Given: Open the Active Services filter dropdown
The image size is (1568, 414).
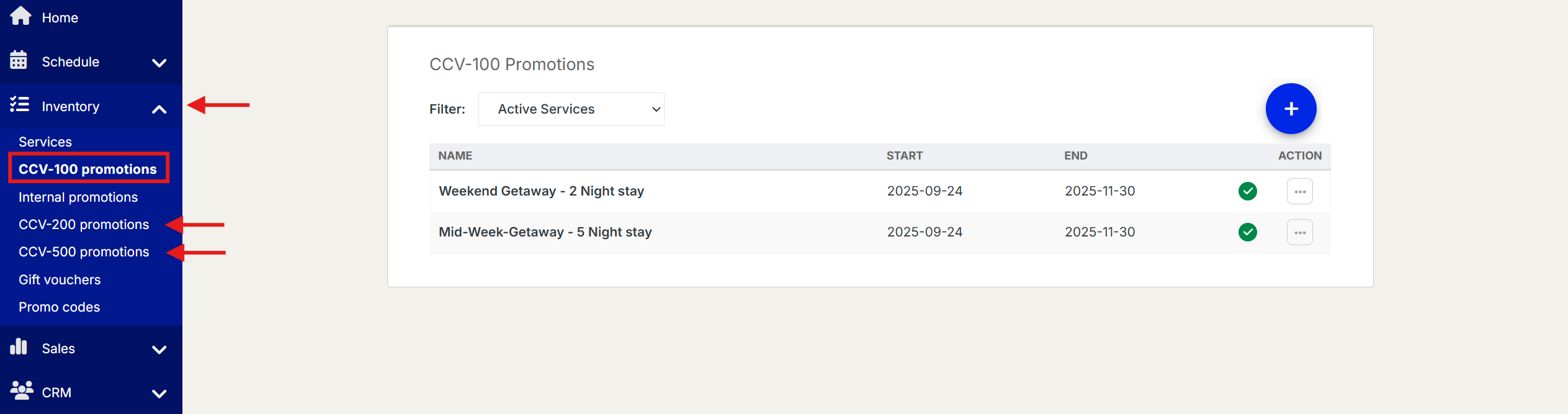Looking at the screenshot, I should tap(571, 109).
